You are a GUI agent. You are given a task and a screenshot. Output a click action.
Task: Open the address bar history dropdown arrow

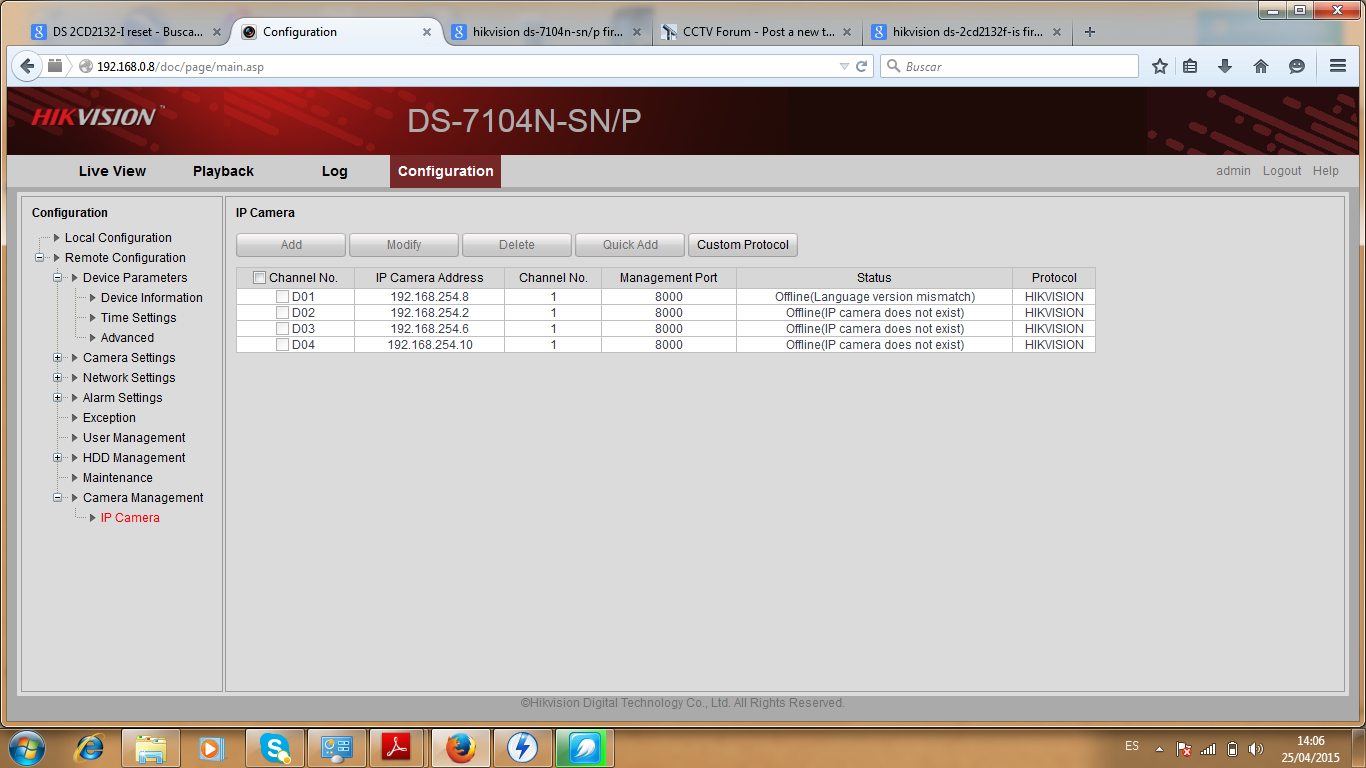[x=844, y=66]
